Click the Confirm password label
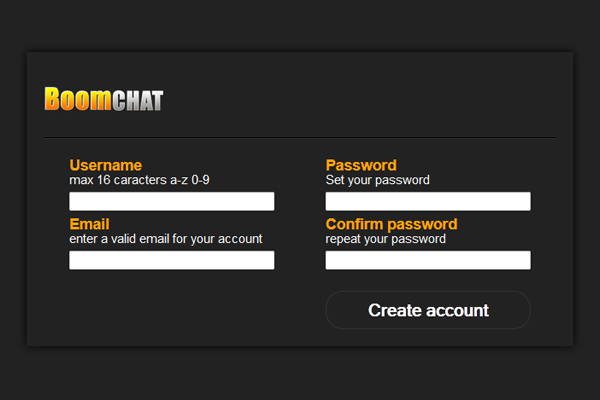Viewport: 600px width, 400px height. pyautogui.click(x=391, y=224)
